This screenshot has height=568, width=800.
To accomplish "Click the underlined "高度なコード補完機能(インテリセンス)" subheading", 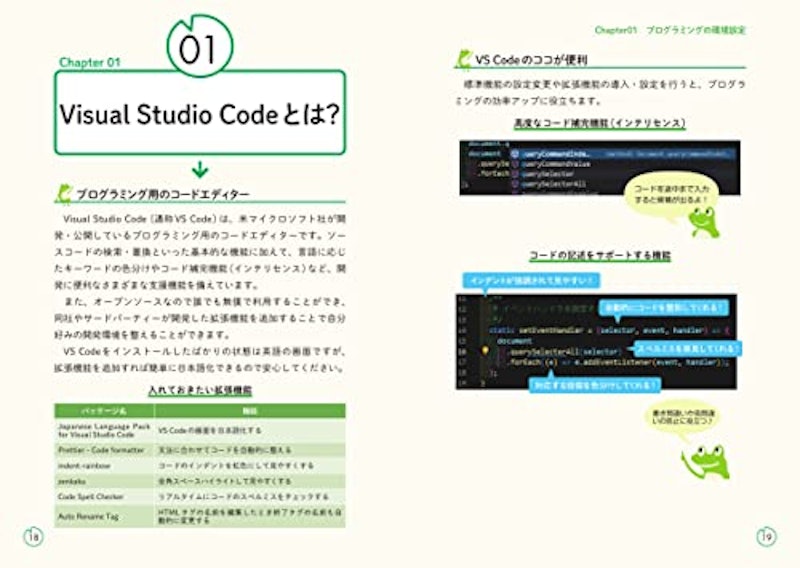I will (x=599, y=123).
